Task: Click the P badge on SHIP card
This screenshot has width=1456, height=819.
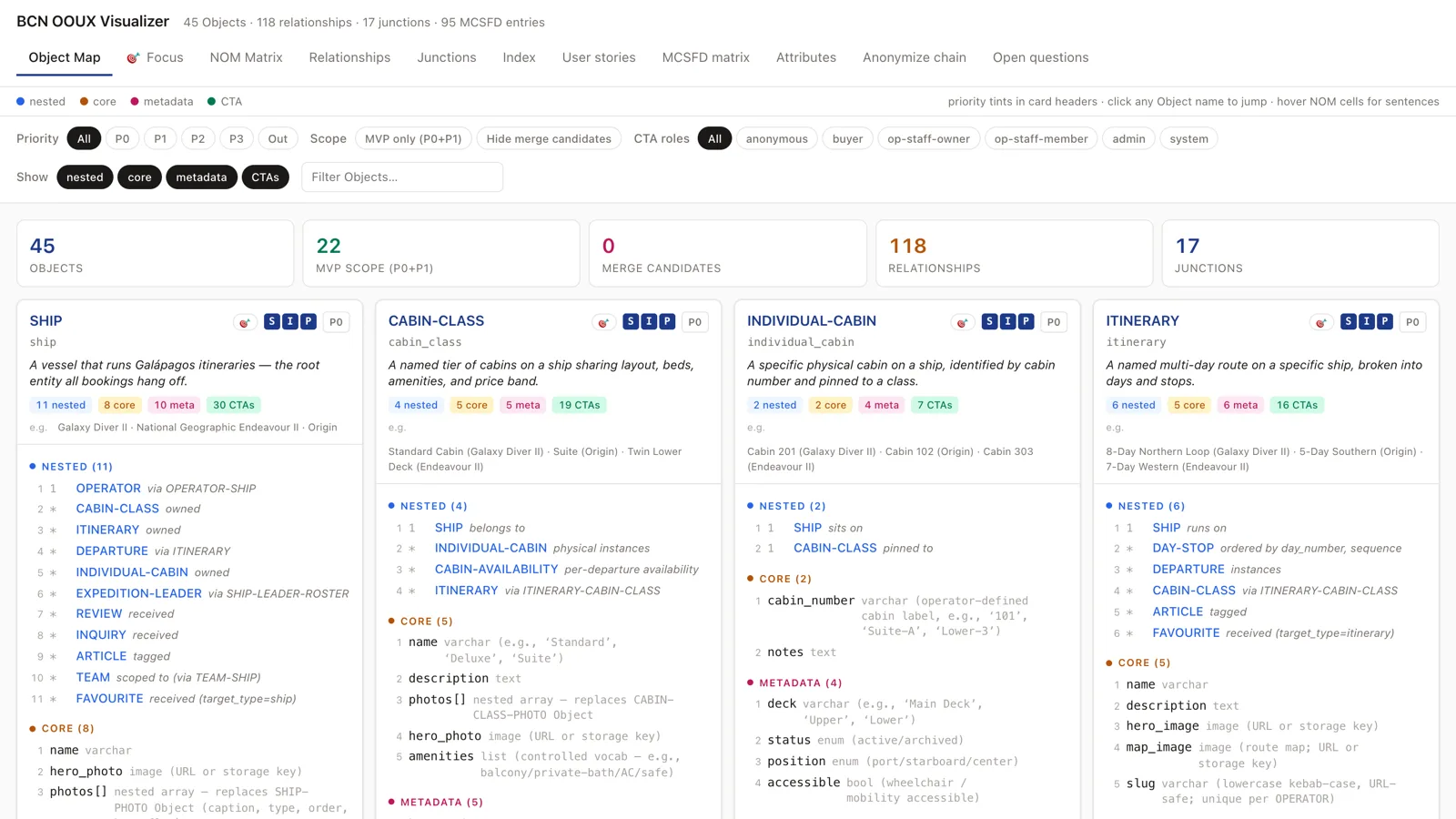Action: pyautogui.click(x=308, y=321)
